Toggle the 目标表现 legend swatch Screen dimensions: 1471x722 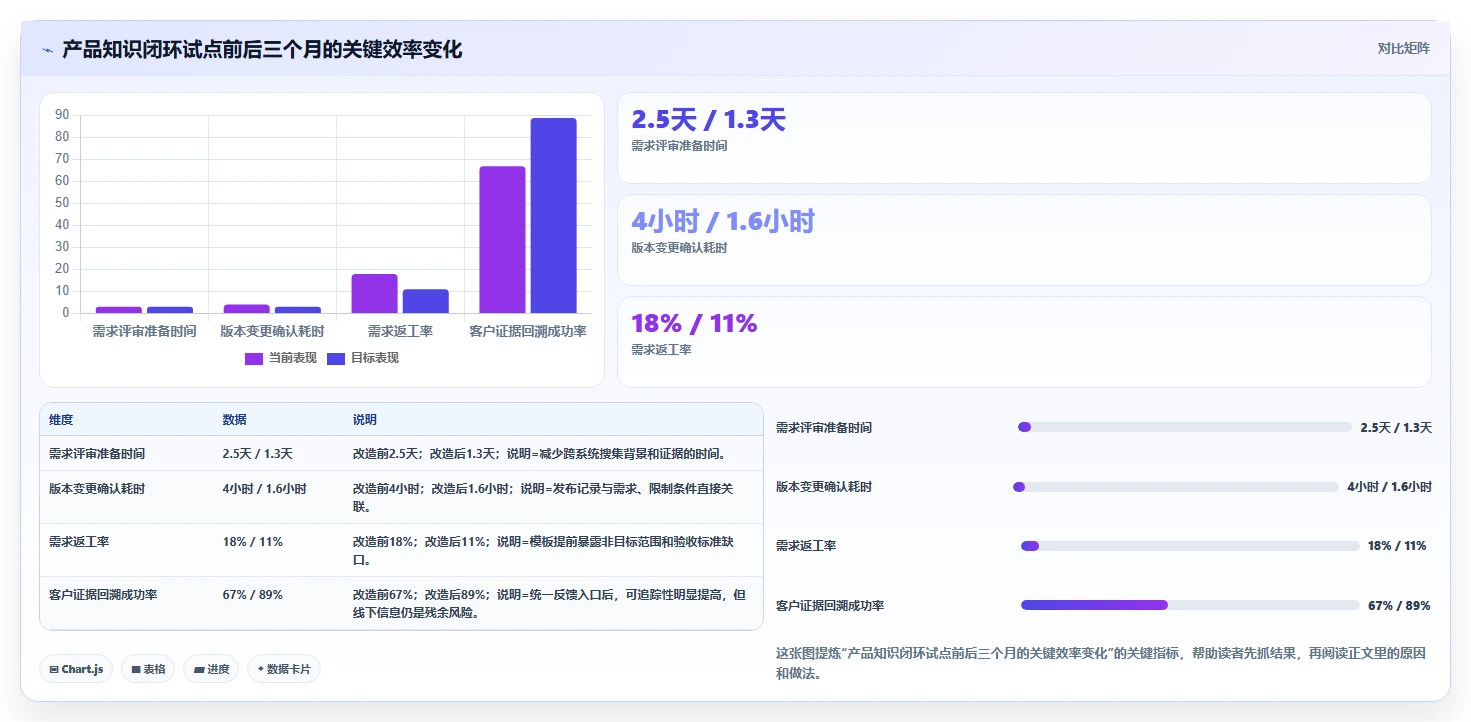point(336,358)
